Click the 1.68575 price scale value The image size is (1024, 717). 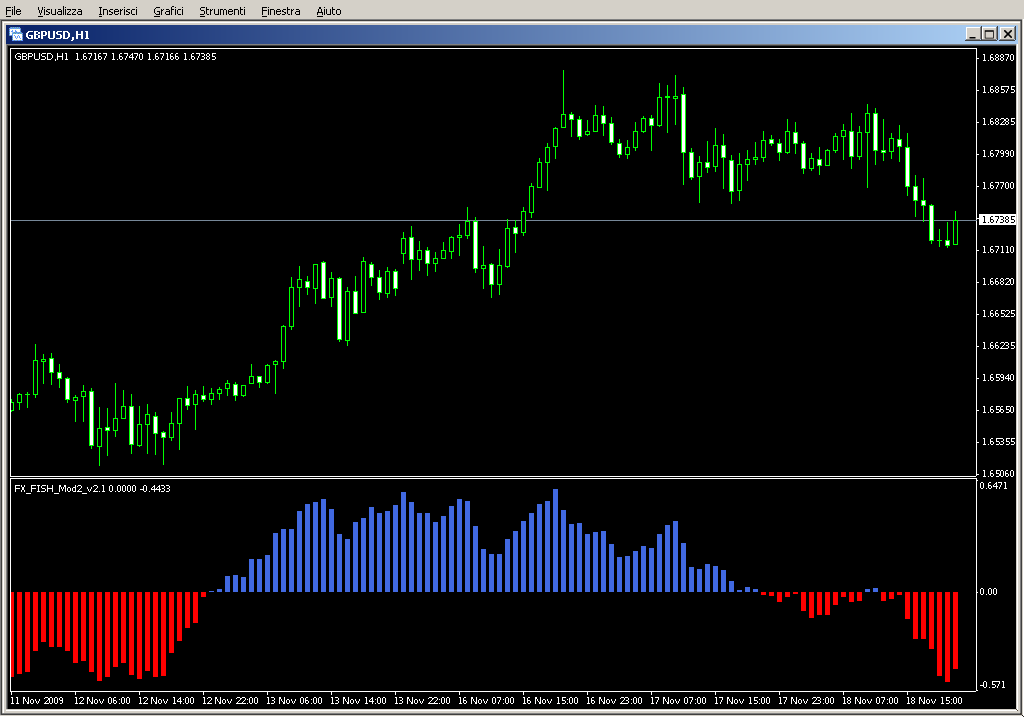[x=999, y=89]
